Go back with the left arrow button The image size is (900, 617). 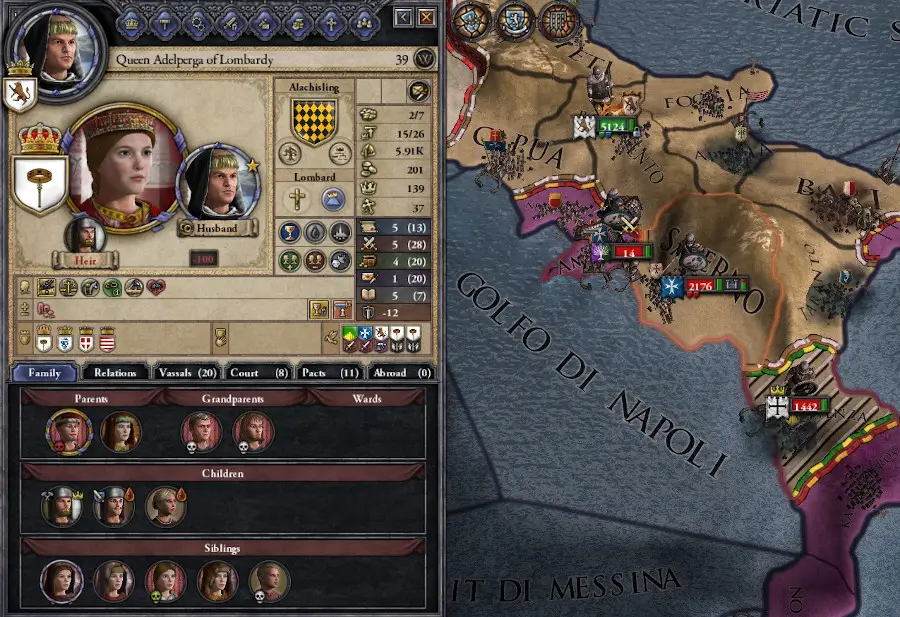pyautogui.click(x=404, y=18)
